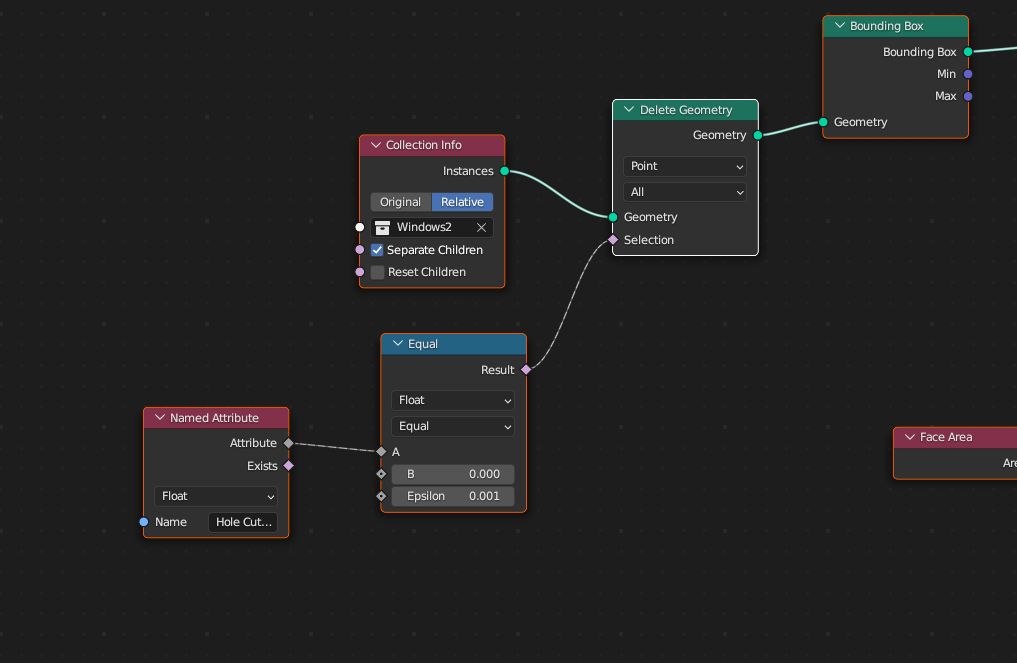Screen dimensions: 1017x663
Task: Click the Separate Children input socket
Action: tap(360, 250)
